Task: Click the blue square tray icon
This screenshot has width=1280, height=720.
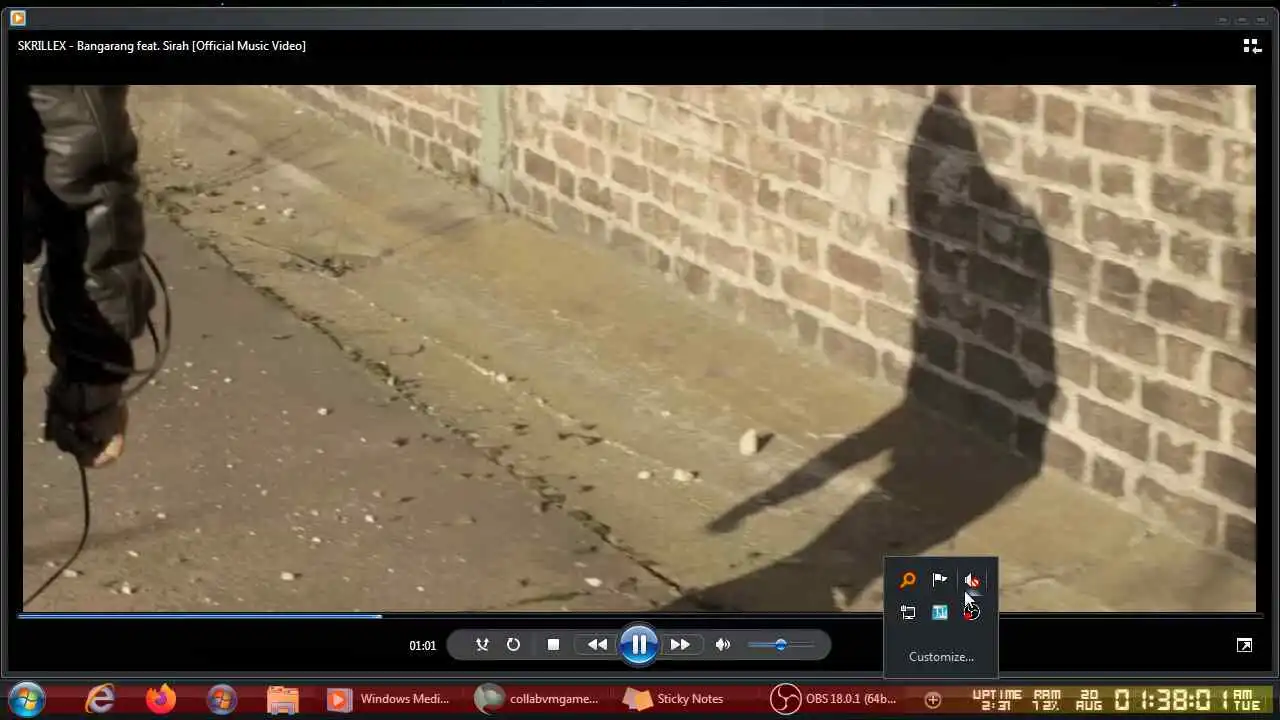Action: pos(939,612)
